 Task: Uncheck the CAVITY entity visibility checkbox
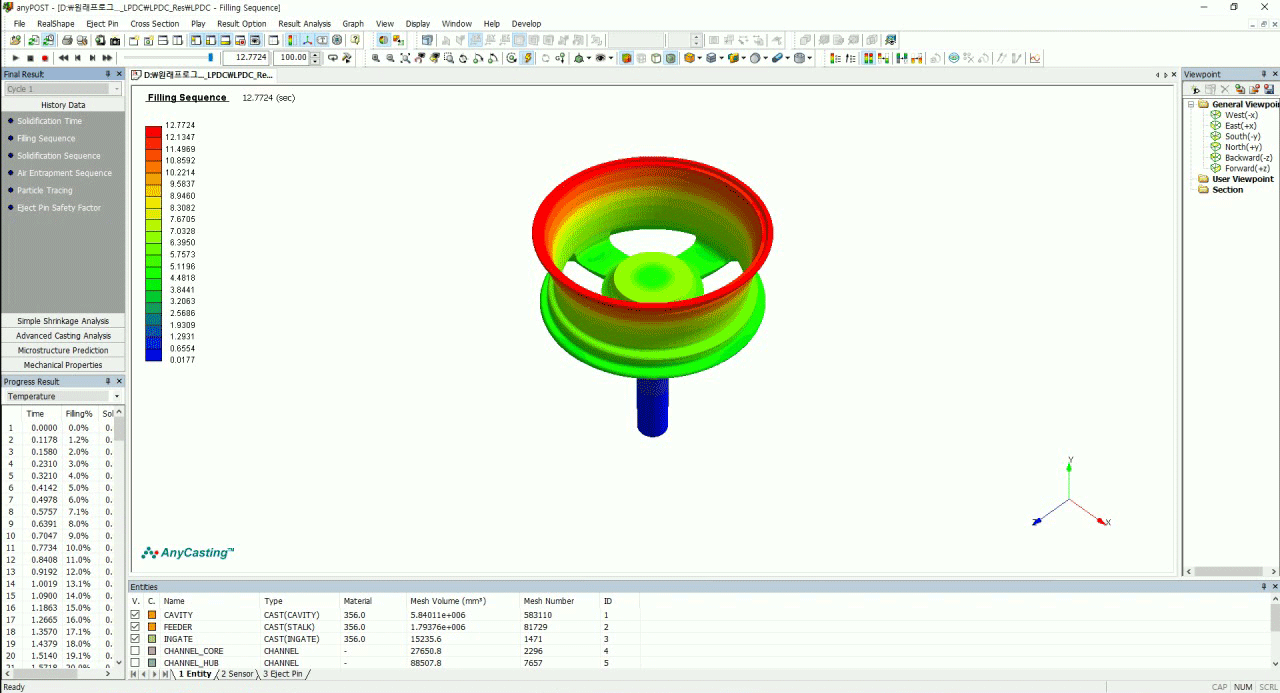coord(135,615)
